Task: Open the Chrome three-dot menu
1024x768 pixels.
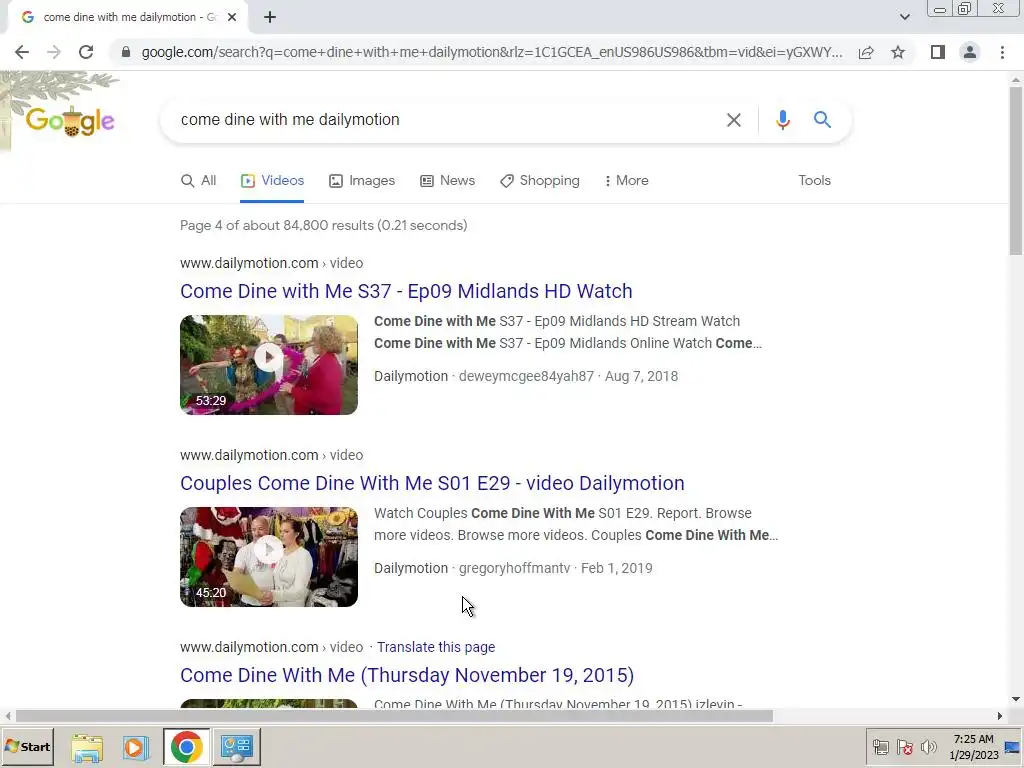Action: tap(1002, 52)
